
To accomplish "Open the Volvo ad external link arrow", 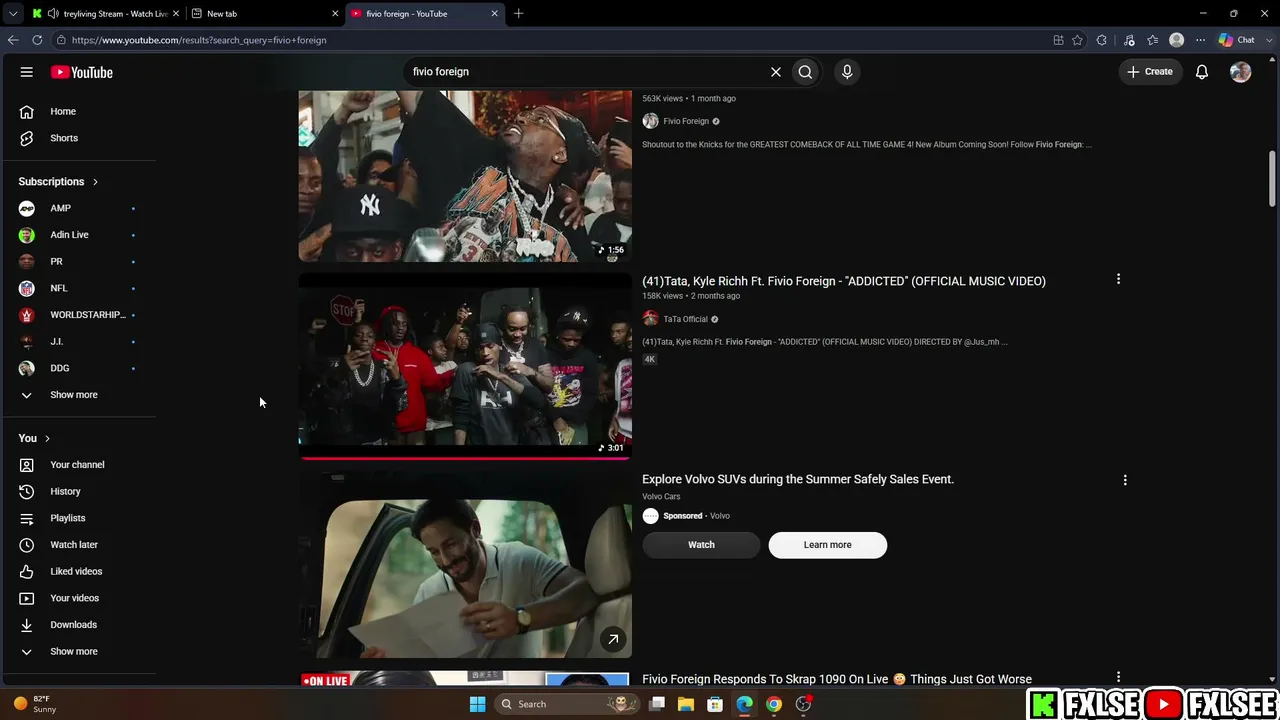I will coord(613,639).
